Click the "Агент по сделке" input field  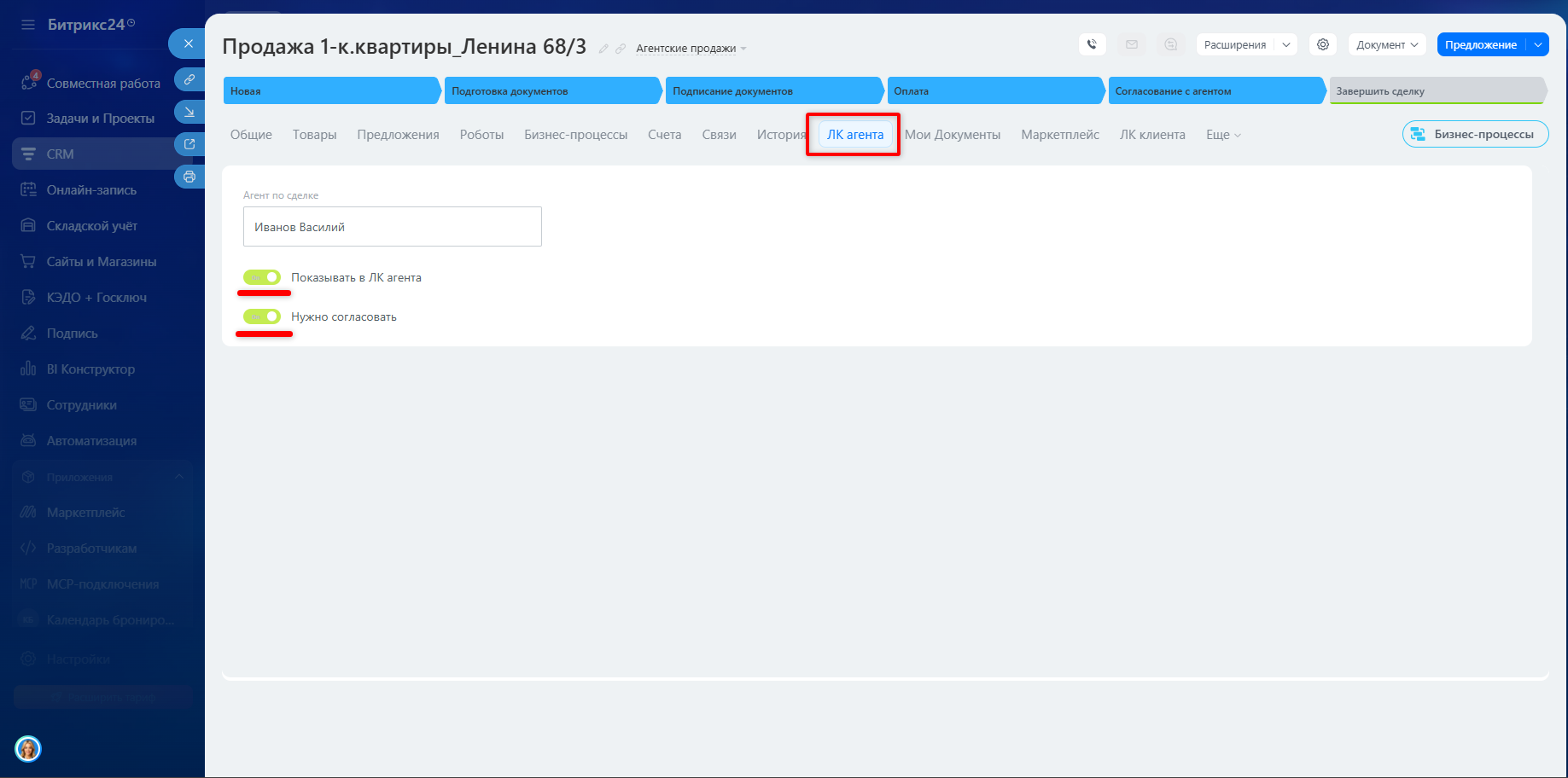pos(392,227)
